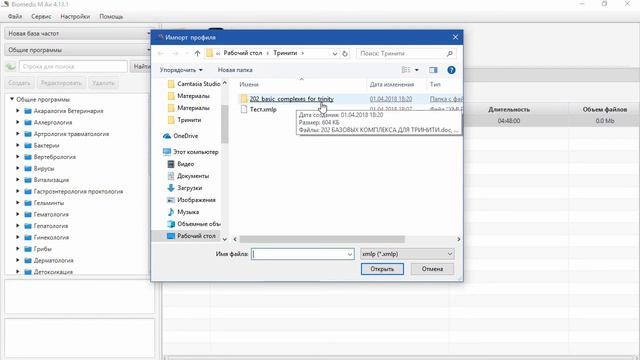Click Тринити in address path
Viewport: 640px width, 360px height.
click(x=285, y=53)
